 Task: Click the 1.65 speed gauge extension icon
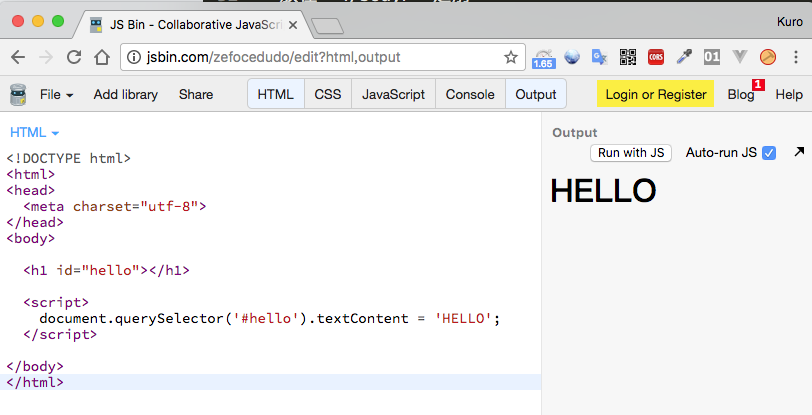[x=543, y=58]
